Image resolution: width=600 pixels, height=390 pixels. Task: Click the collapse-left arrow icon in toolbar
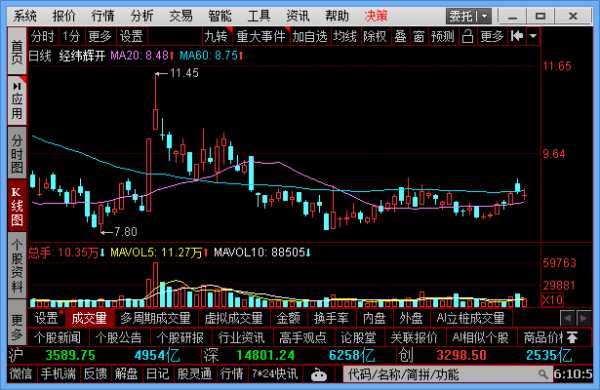517,36
